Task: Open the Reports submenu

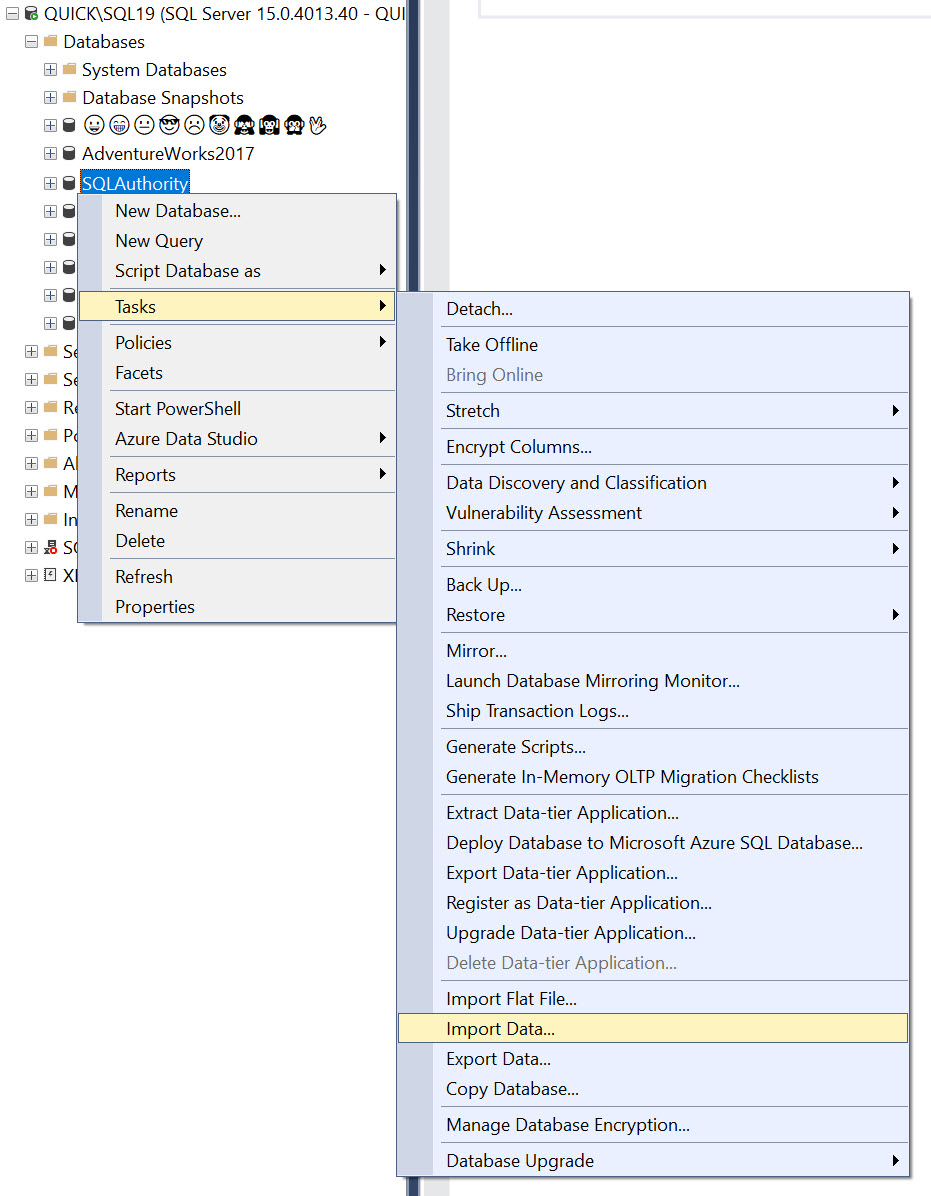Action: [x=237, y=474]
